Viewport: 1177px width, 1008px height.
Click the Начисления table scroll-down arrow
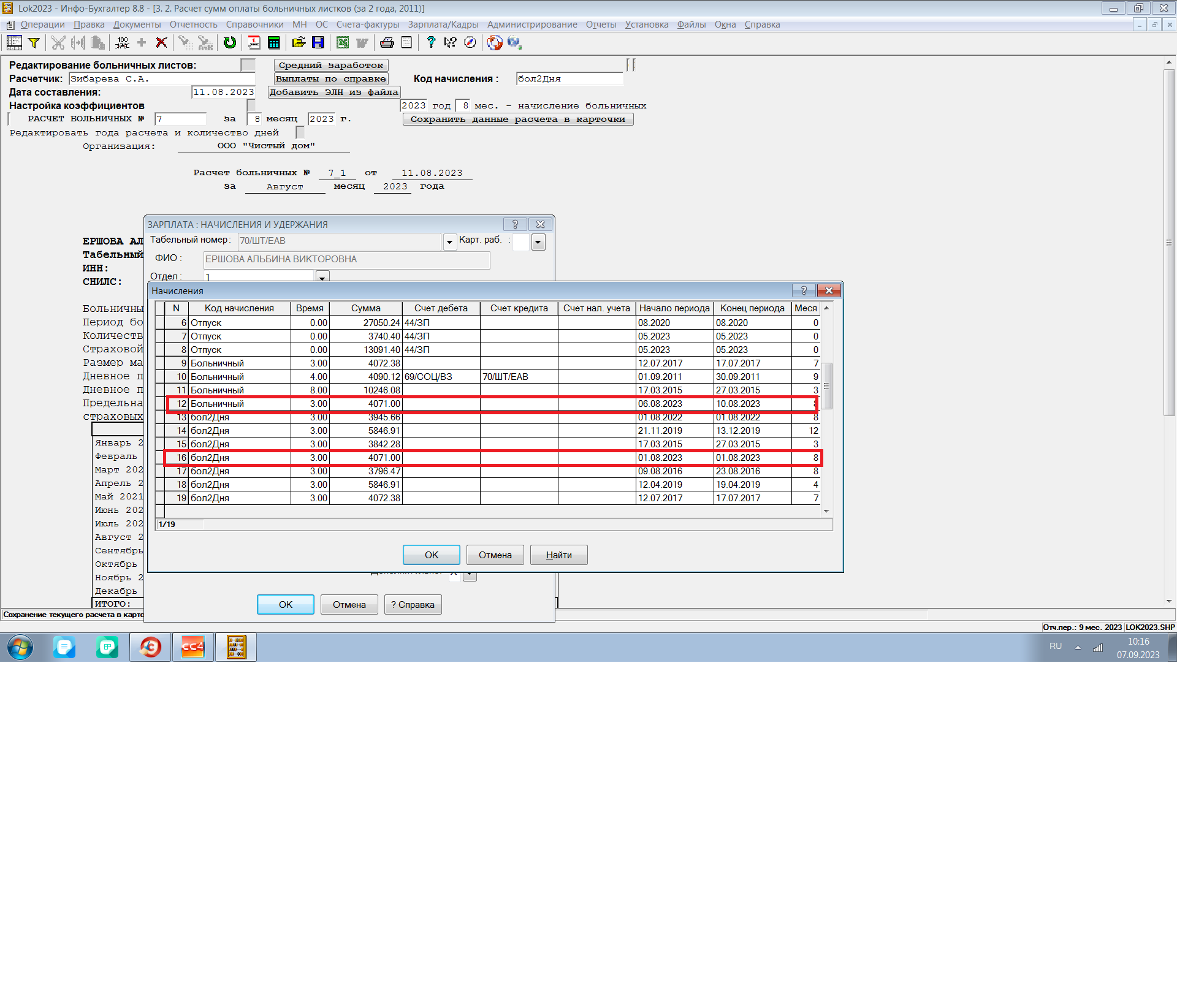pos(826,511)
